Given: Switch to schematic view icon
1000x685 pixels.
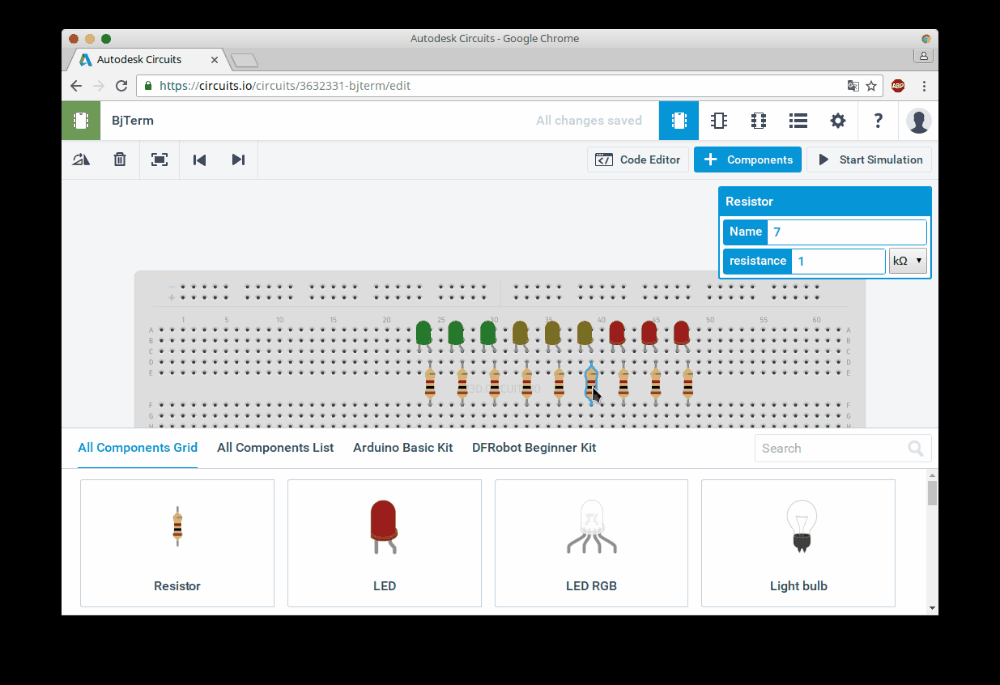Looking at the screenshot, I should coord(719,121).
